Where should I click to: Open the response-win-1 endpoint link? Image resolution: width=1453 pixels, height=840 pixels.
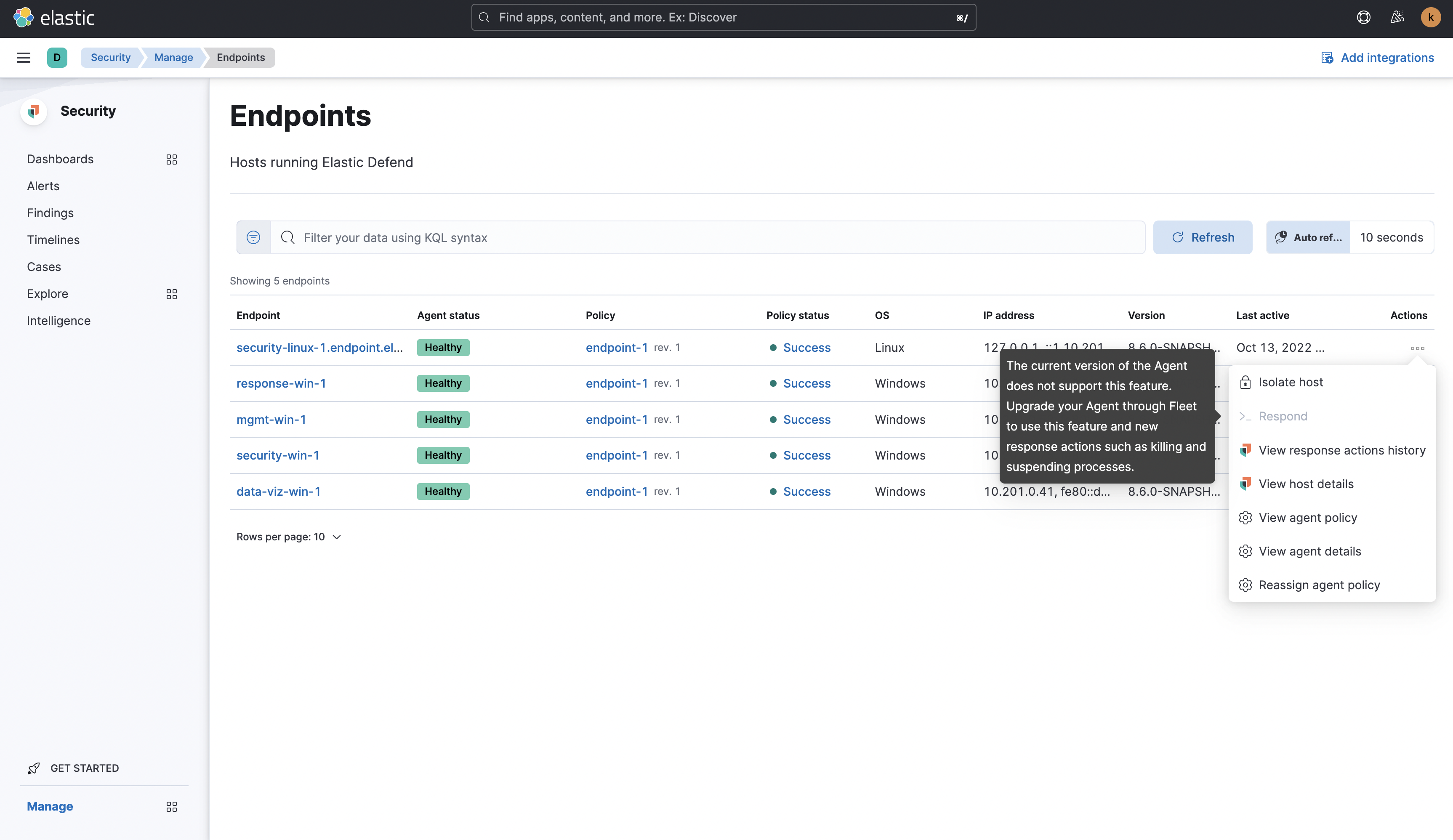click(281, 383)
